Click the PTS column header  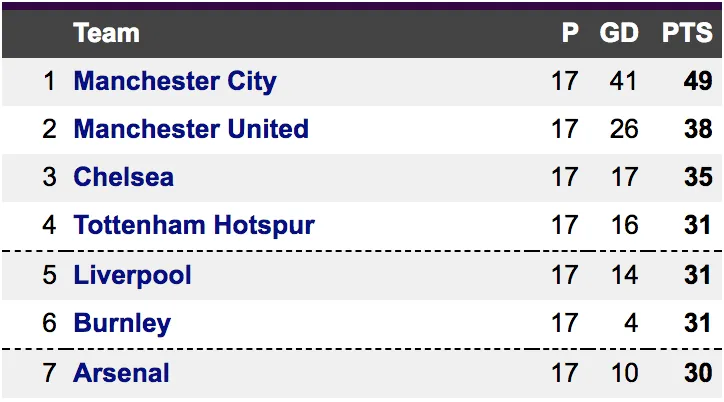click(x=686, y=33)
